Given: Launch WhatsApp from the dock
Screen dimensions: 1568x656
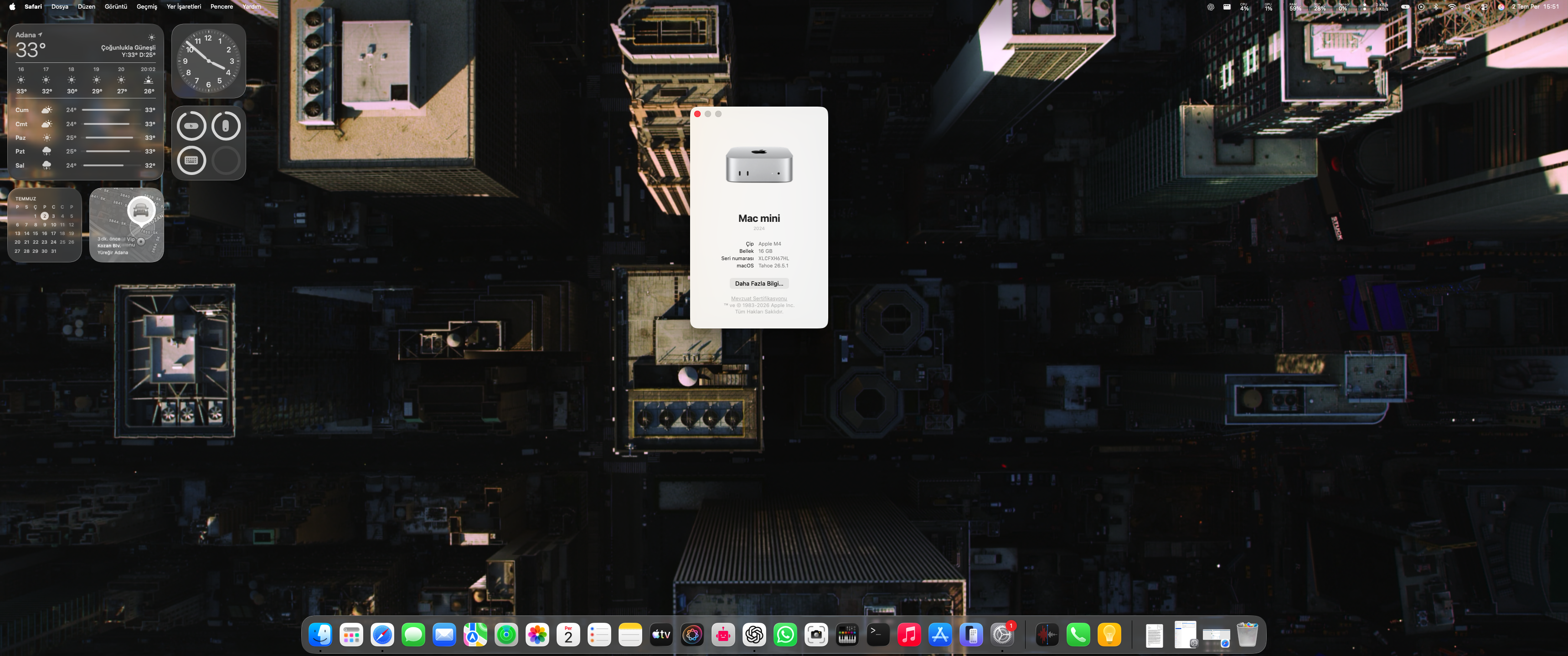Looking at the screenshot, I should coord(784,635).
